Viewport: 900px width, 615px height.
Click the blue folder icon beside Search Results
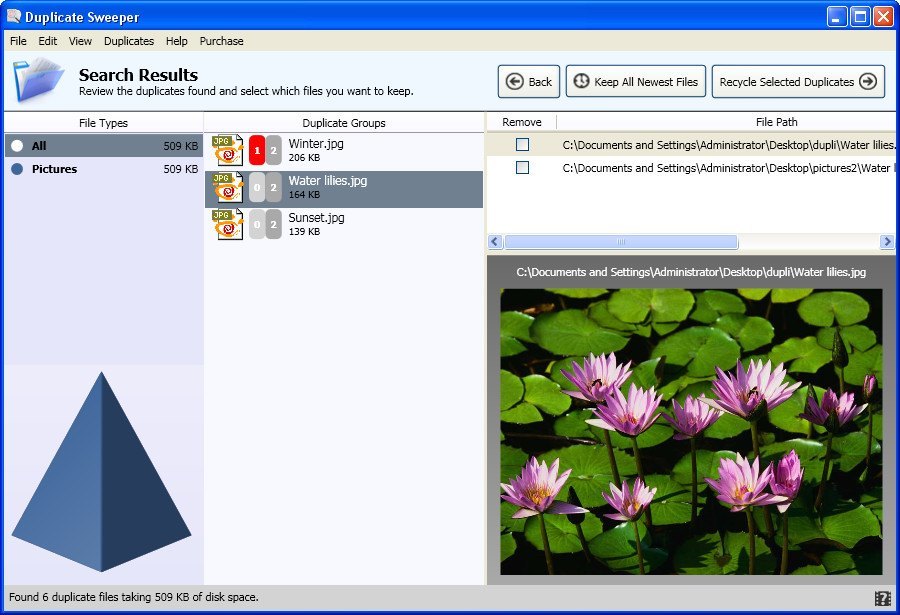(x=38, y=78)
